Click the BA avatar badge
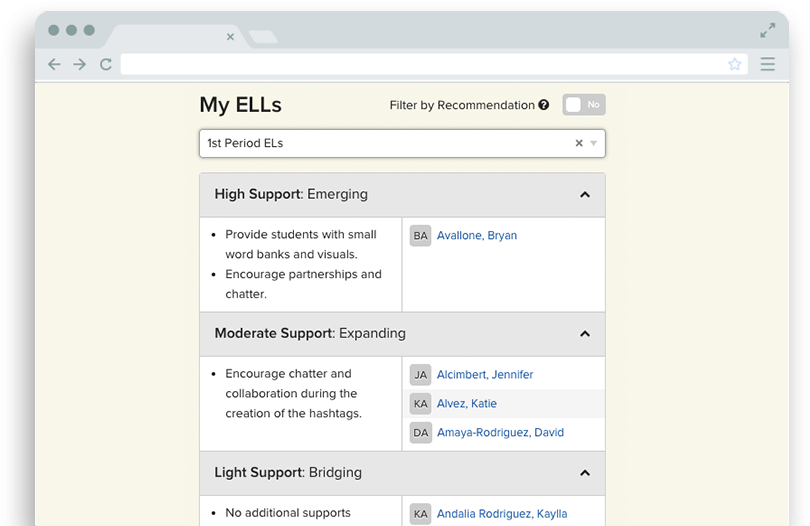Viewport: 810px width, 526px height. point(420,236)
